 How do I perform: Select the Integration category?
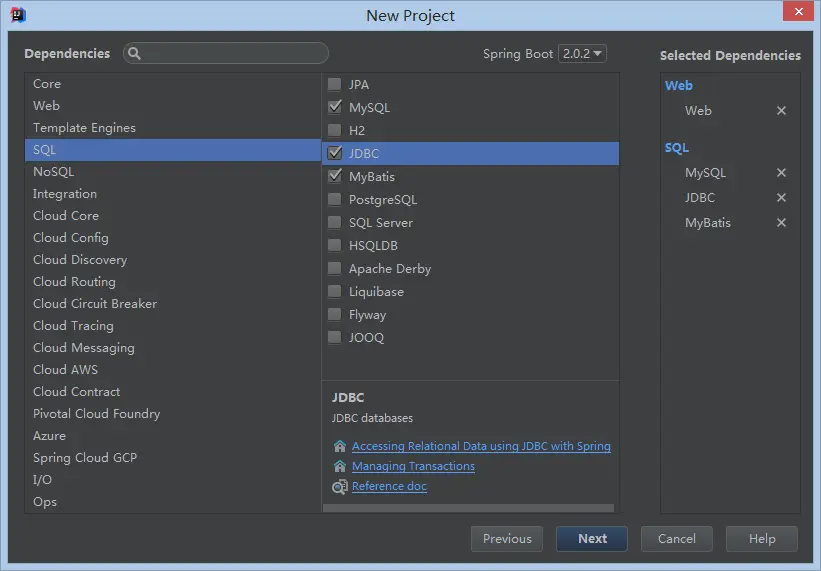(173, 194)
